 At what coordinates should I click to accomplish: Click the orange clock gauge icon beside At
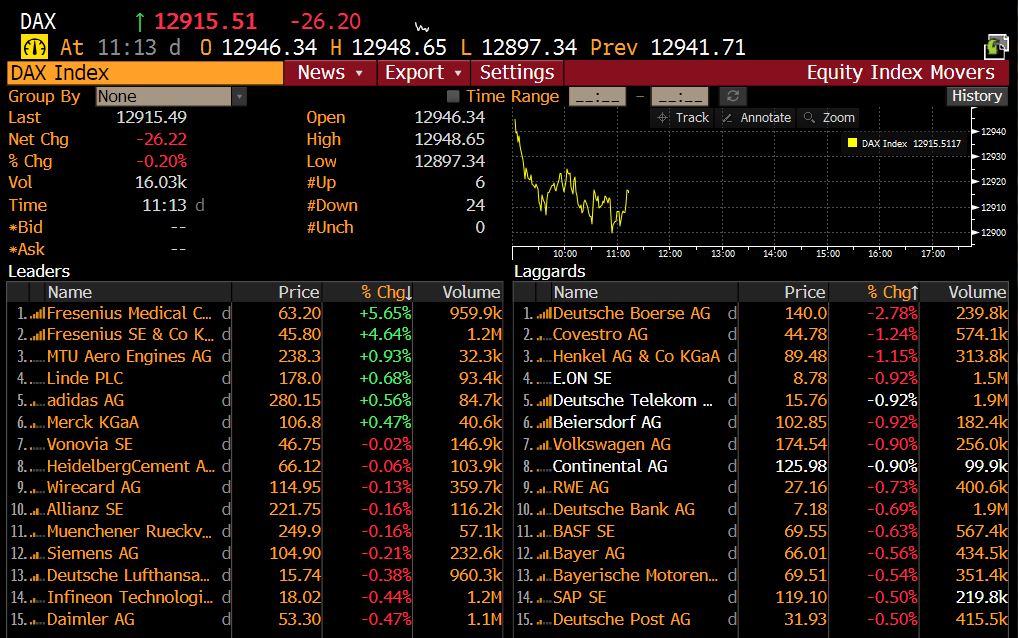tap(34, 47)
